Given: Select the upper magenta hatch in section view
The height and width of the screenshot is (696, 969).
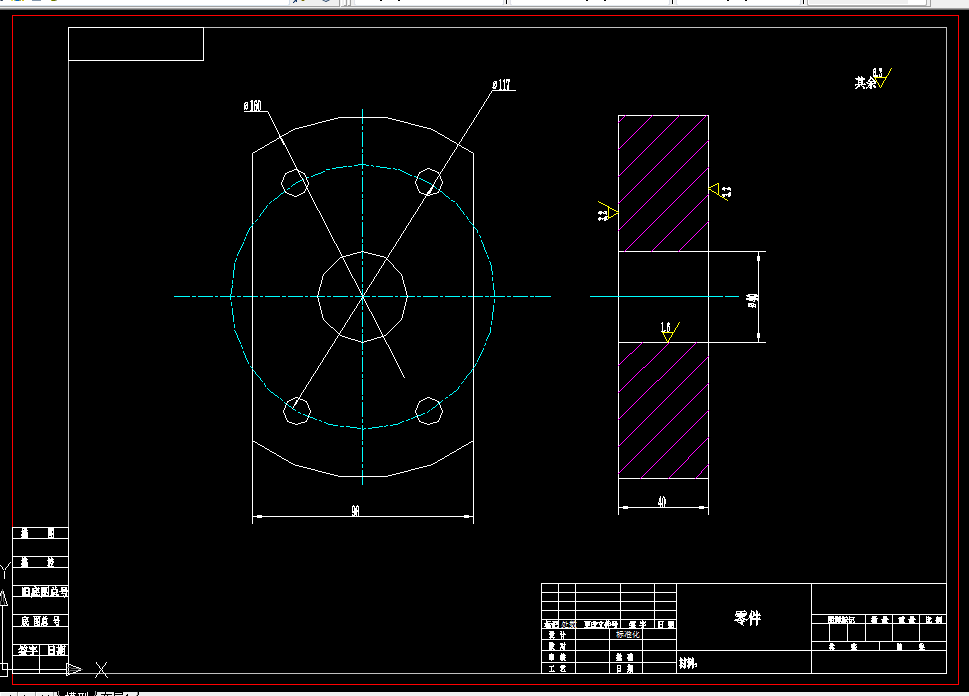Looking at the screenshot, I should tap(663, 184).
